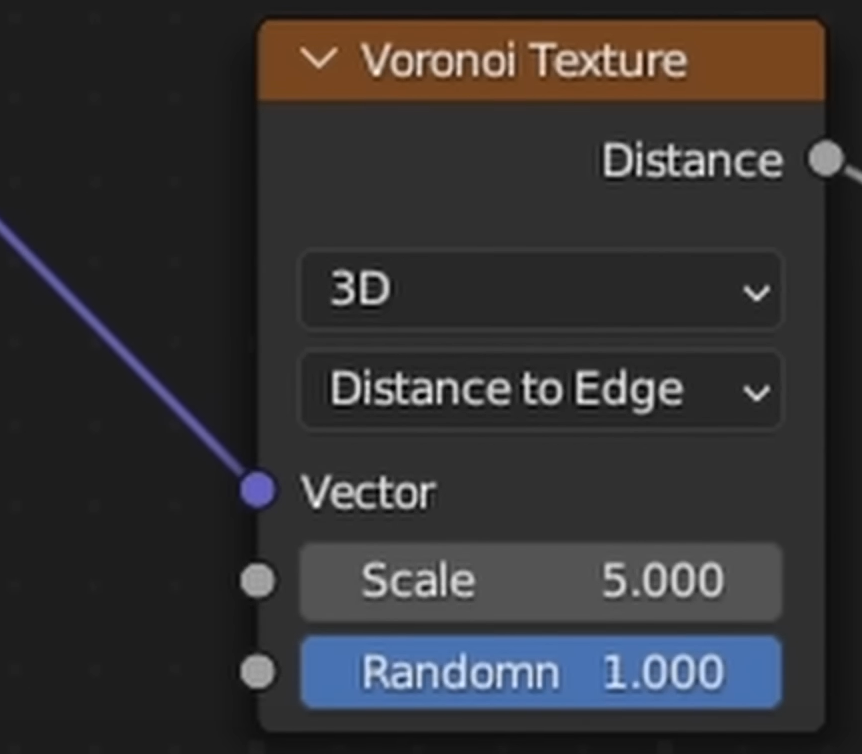Click the Distance to Edge dropdown arrow

tap(757, 392)
